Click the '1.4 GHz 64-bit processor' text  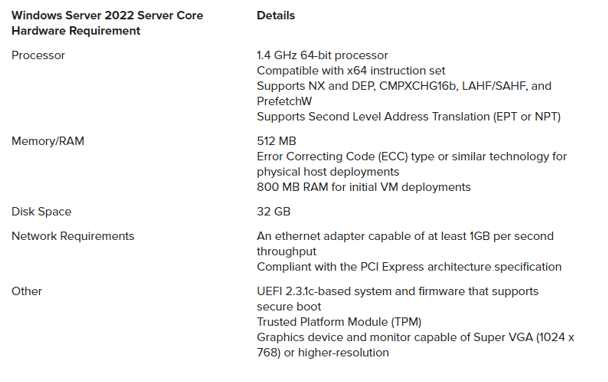[x=322, y=55]
